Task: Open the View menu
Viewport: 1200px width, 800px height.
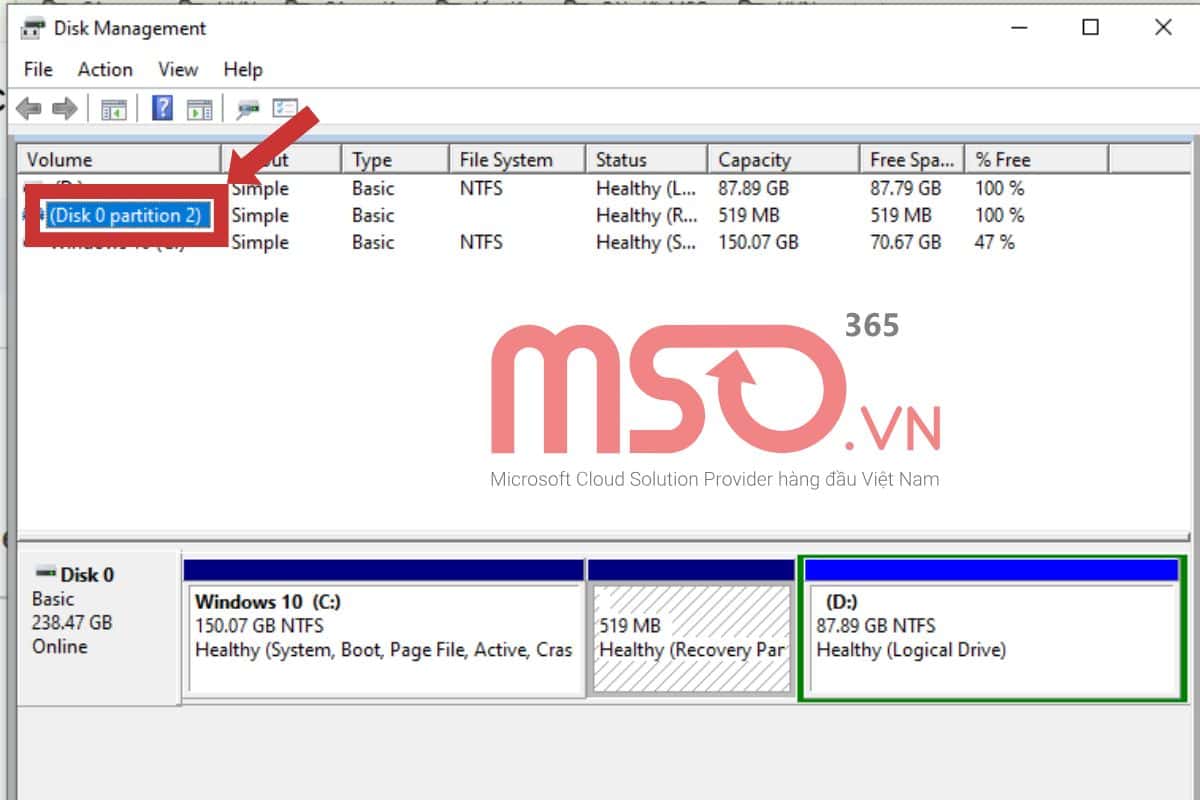Action: point(178,69)
